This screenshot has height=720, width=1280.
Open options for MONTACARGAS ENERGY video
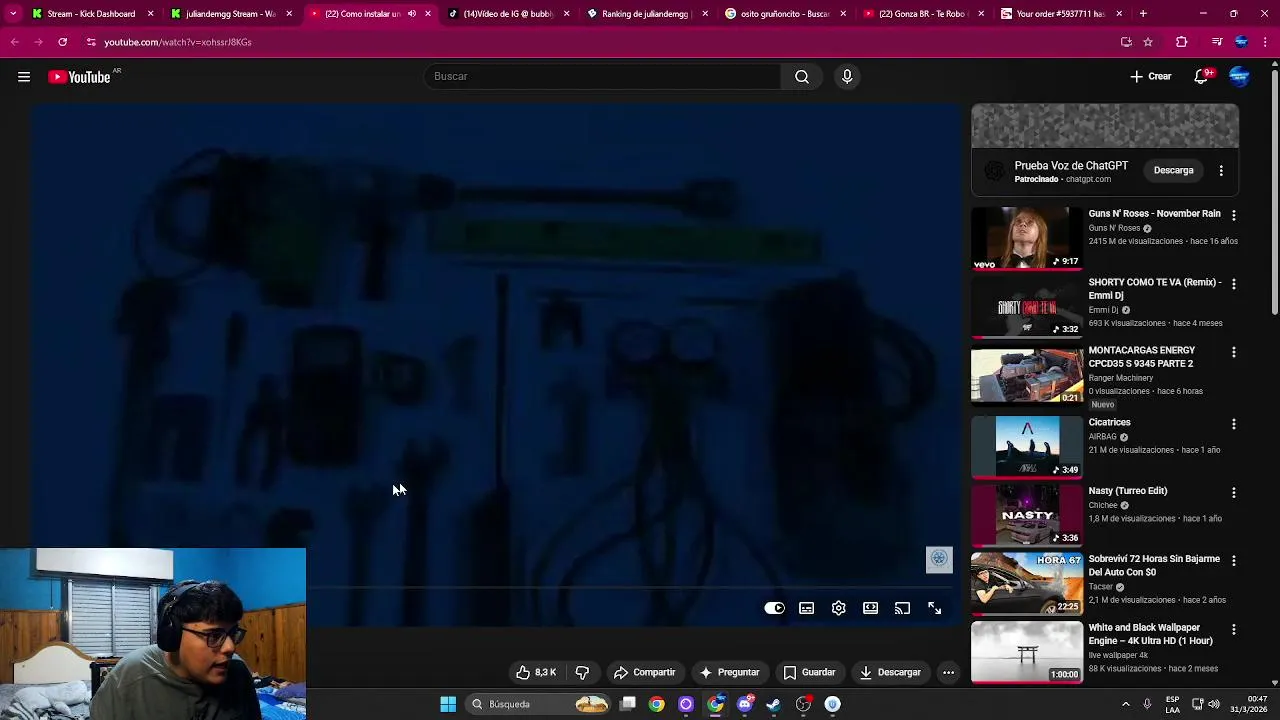click(1233, 352)
